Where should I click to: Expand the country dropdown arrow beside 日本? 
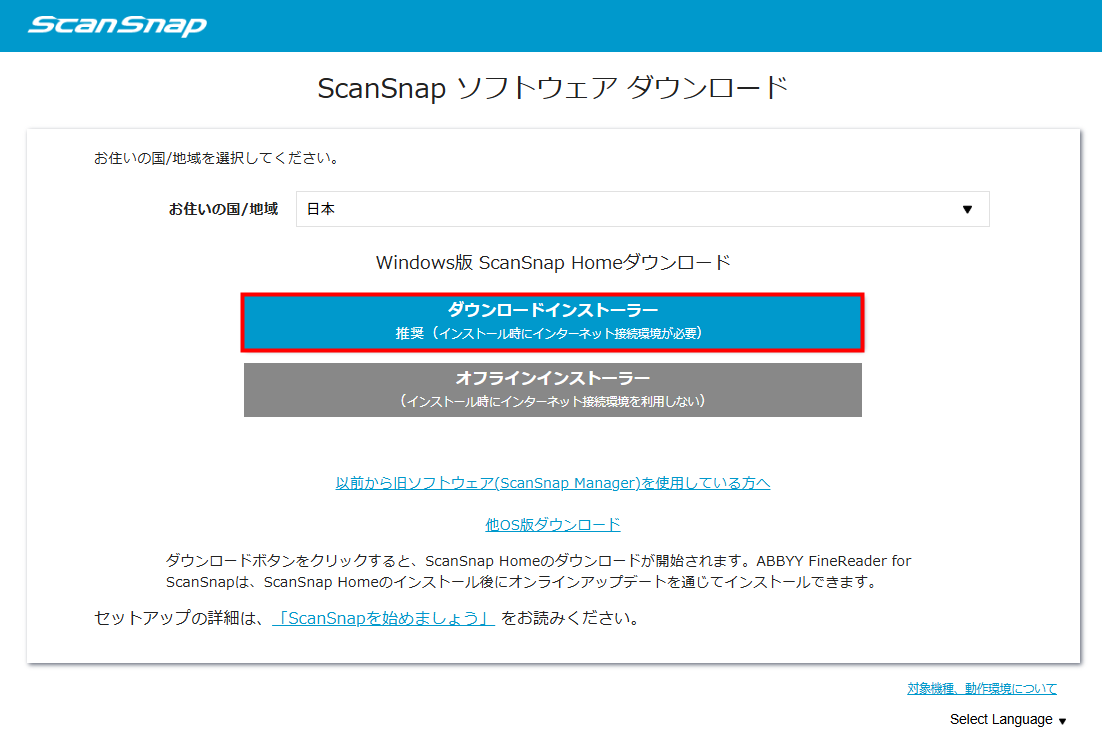point(966,209)
